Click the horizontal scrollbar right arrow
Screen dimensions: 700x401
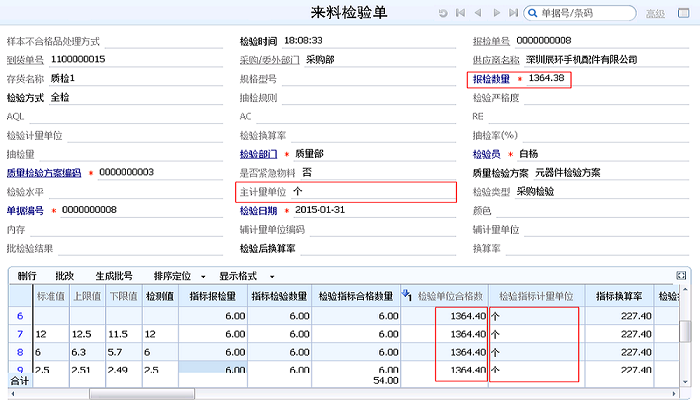click(x=674, y=394)
